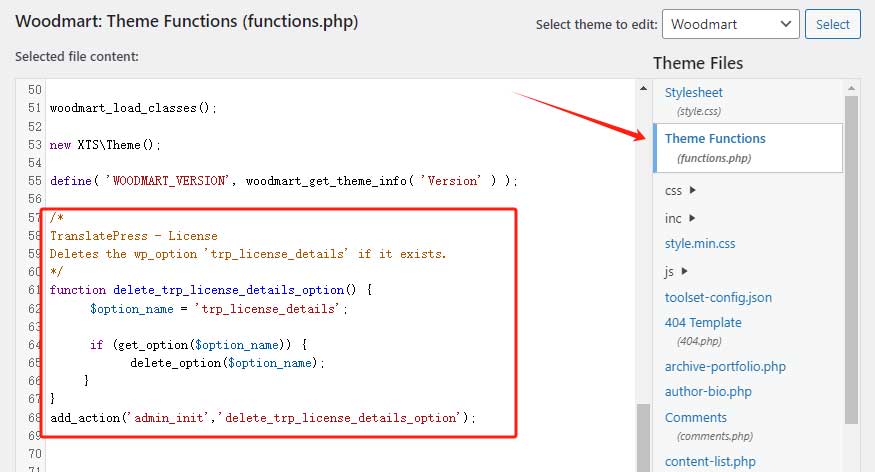Open the Stylesheet style.css file
This screenshot has width=875, height=472.
[694, 93]
